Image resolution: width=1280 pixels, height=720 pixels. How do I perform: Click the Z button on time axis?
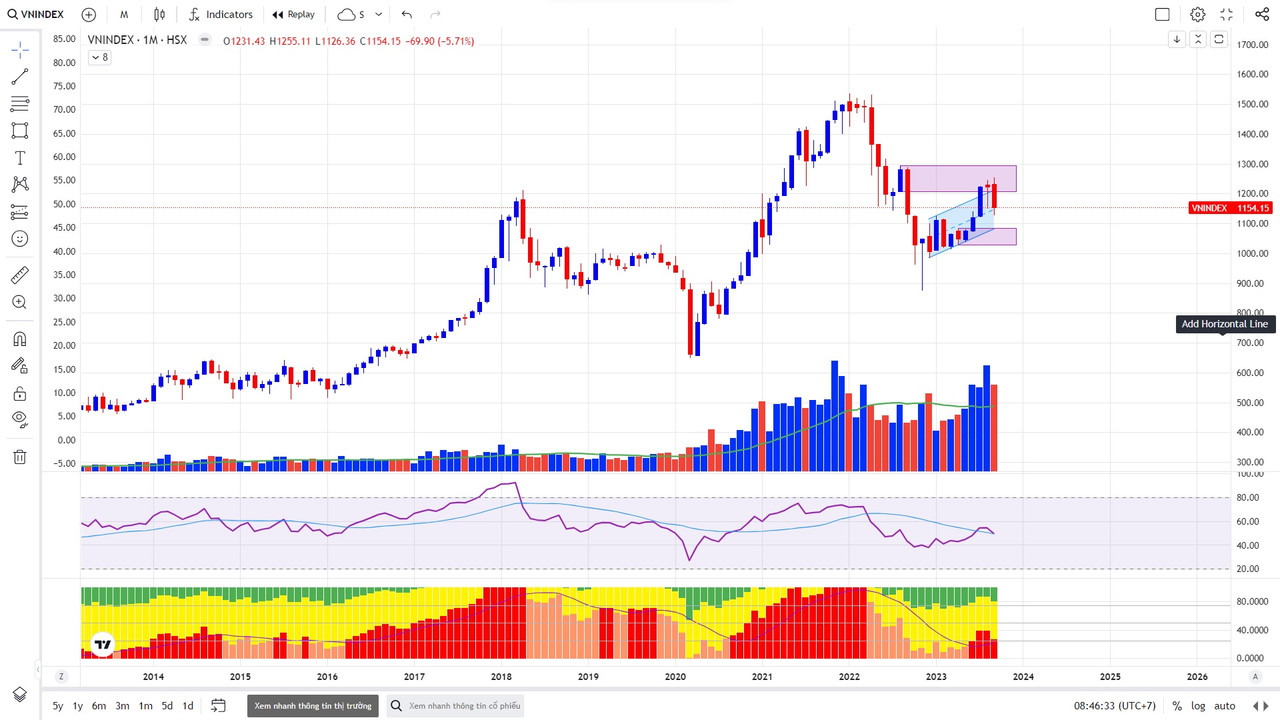point(61,676)
